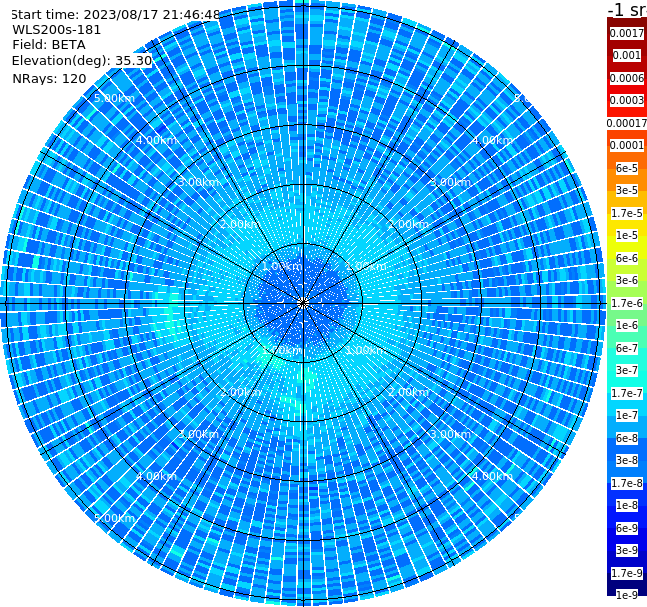This screenshot has height=607, width=647.
Task: Select the 2.00km range label in lower-left quadrant
Action: coord(241,392)
